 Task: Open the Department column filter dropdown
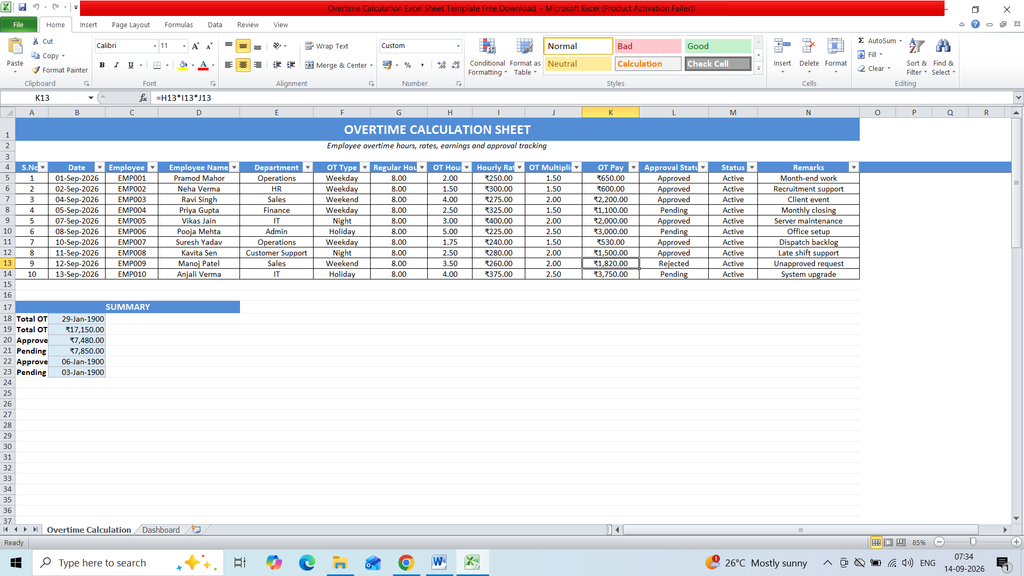coord(308,168)
